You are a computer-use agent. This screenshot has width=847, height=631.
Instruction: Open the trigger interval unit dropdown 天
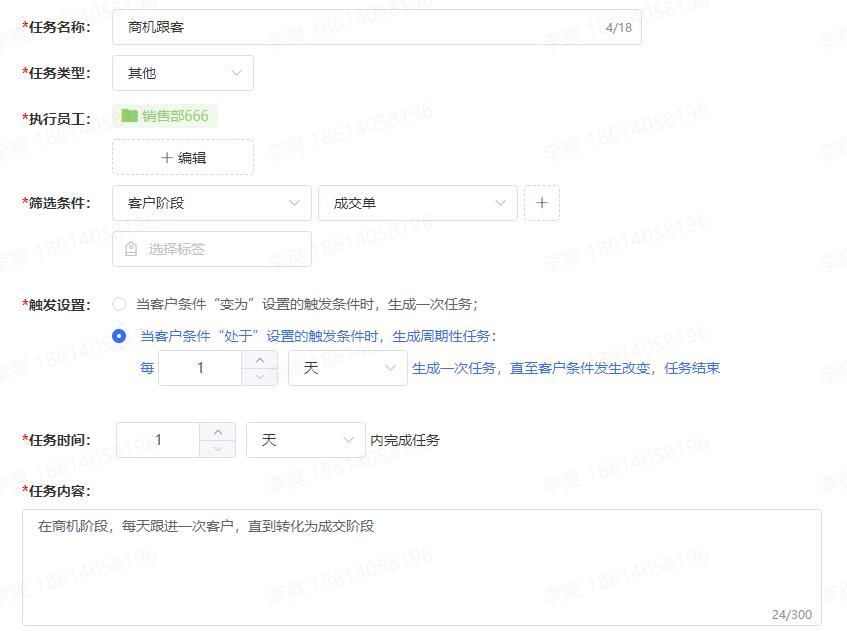pyautogui.click(x=348, y=368)
